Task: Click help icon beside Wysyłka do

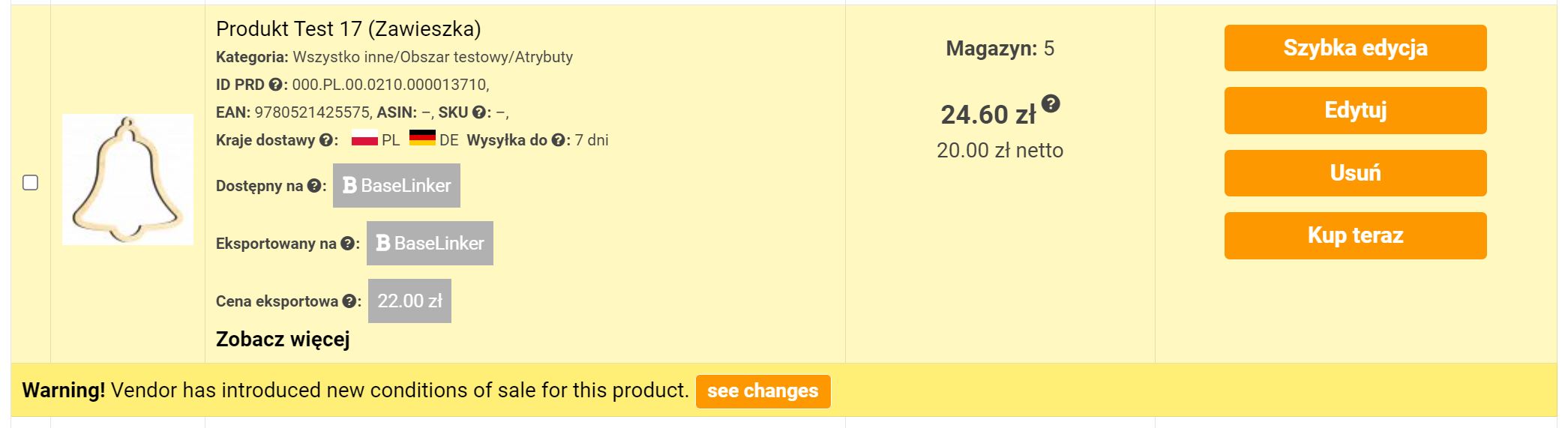Action: [558, 140]
